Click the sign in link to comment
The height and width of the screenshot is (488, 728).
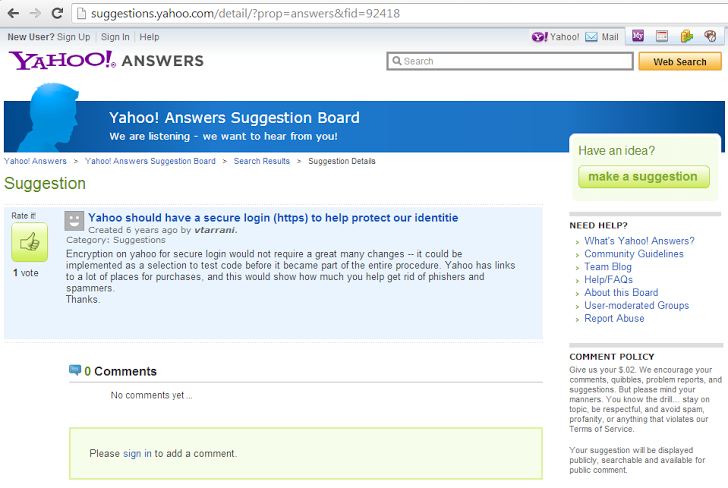click(137, 453)
